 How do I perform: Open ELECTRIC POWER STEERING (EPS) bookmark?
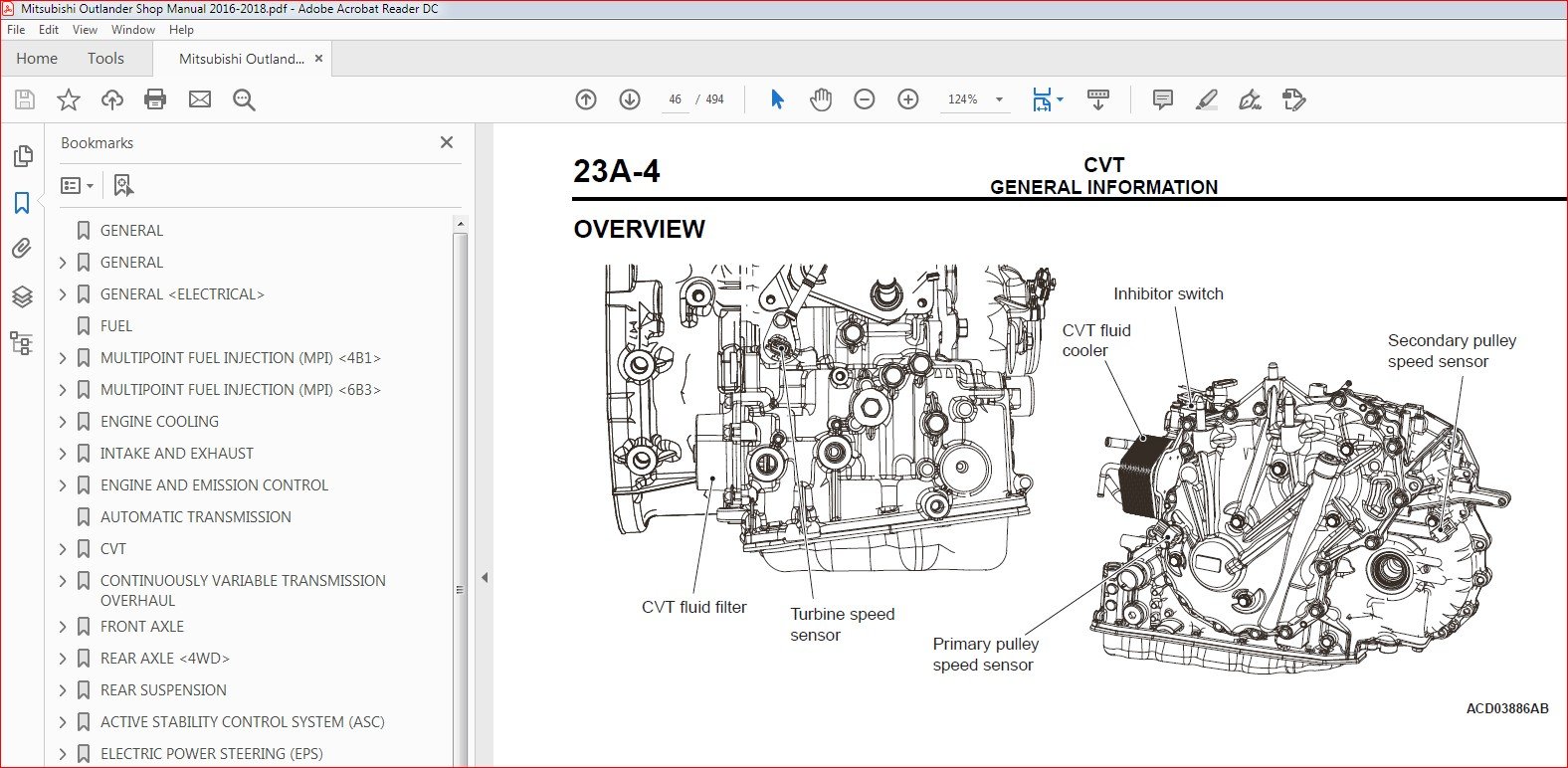point(212,754)
